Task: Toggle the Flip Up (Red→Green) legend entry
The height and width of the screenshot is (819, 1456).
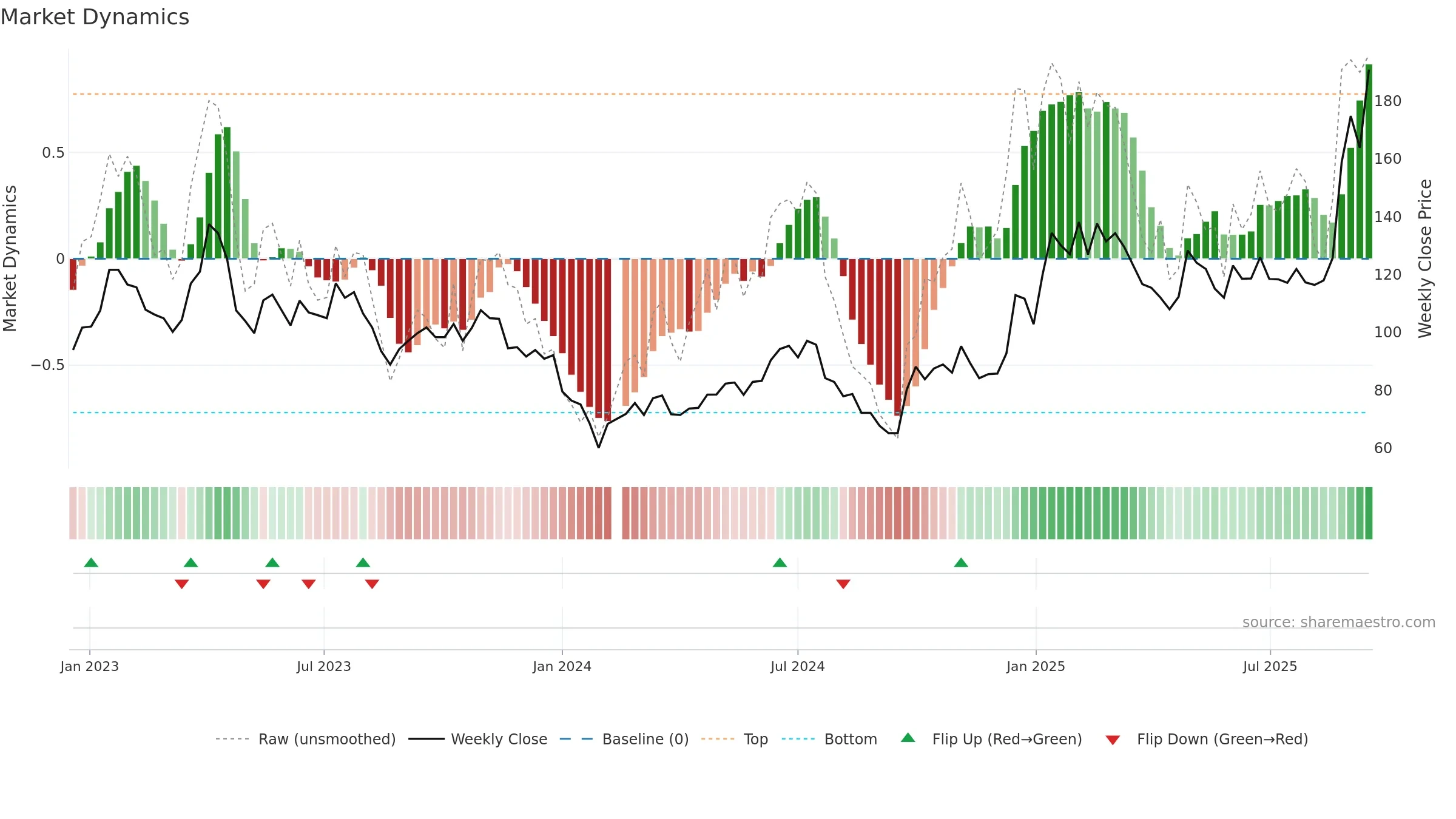Action: point(991,739)
